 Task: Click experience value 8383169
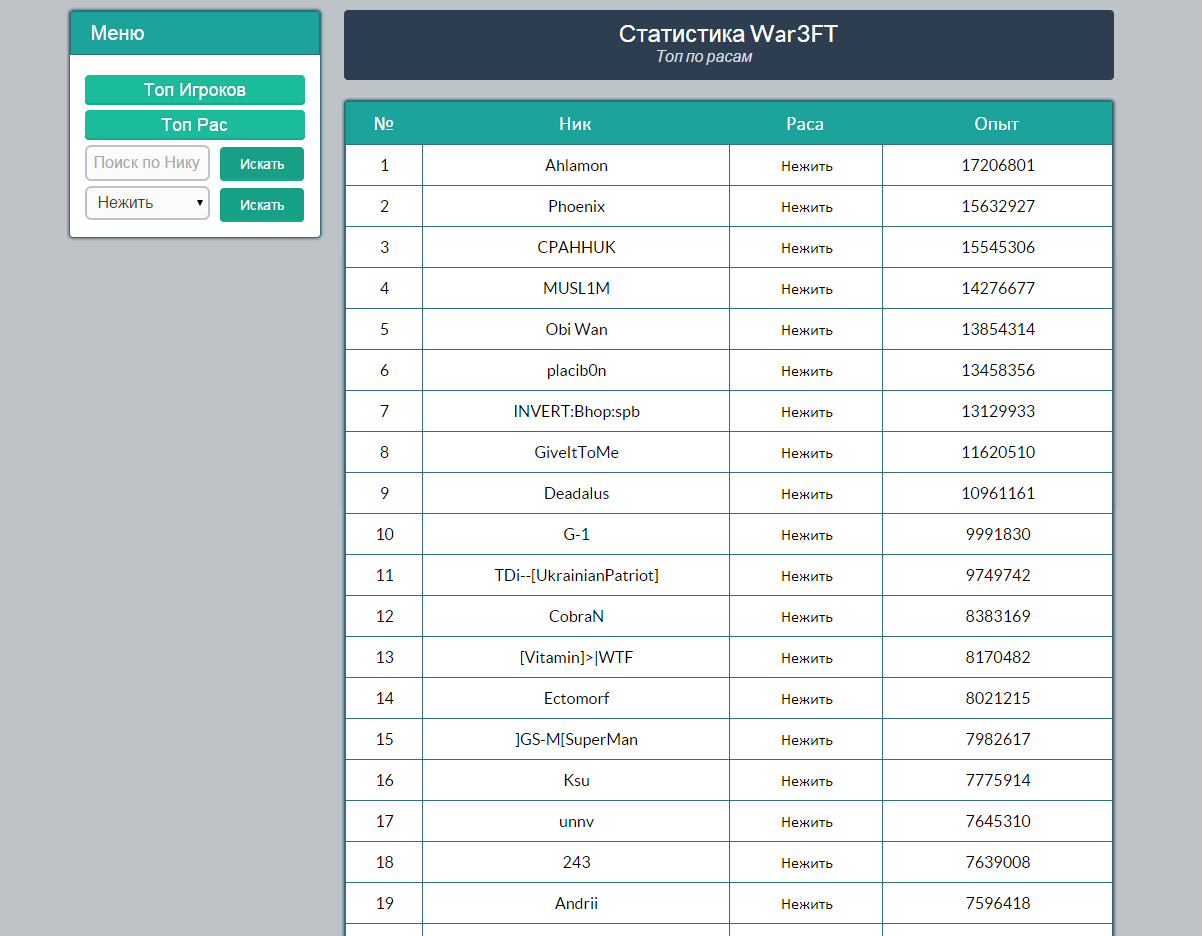[998, 617]
